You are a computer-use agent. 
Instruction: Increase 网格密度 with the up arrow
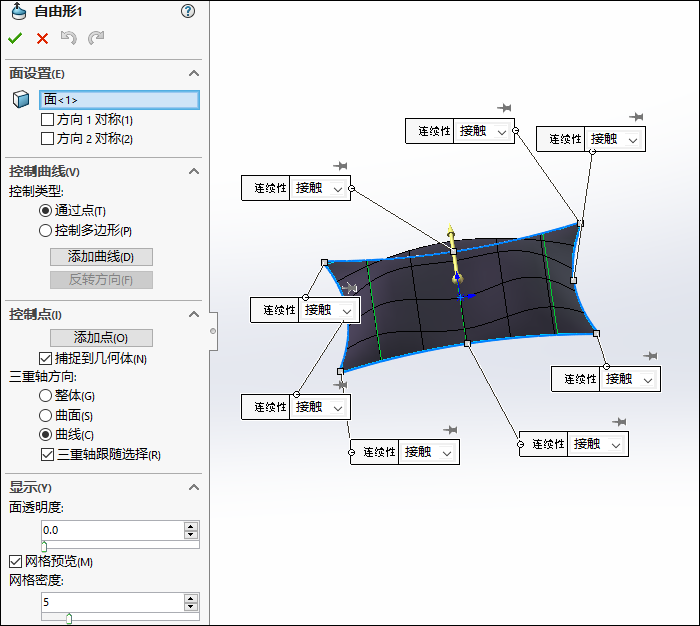[x=191, y=598]
